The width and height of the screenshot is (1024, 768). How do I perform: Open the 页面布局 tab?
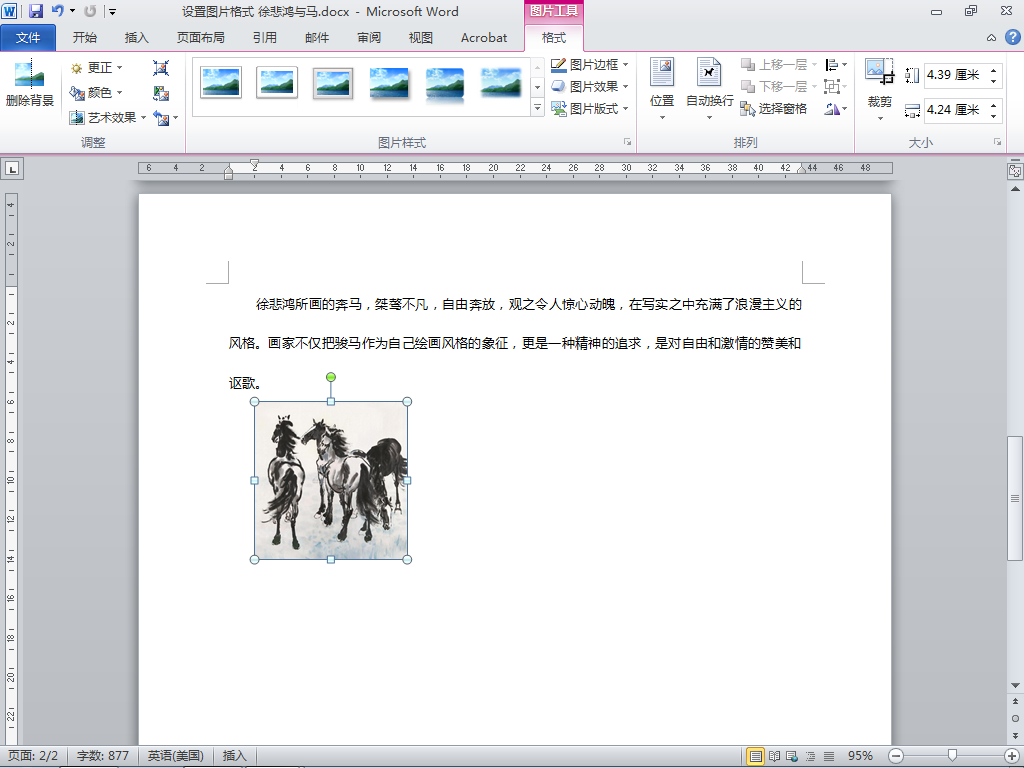200,38
